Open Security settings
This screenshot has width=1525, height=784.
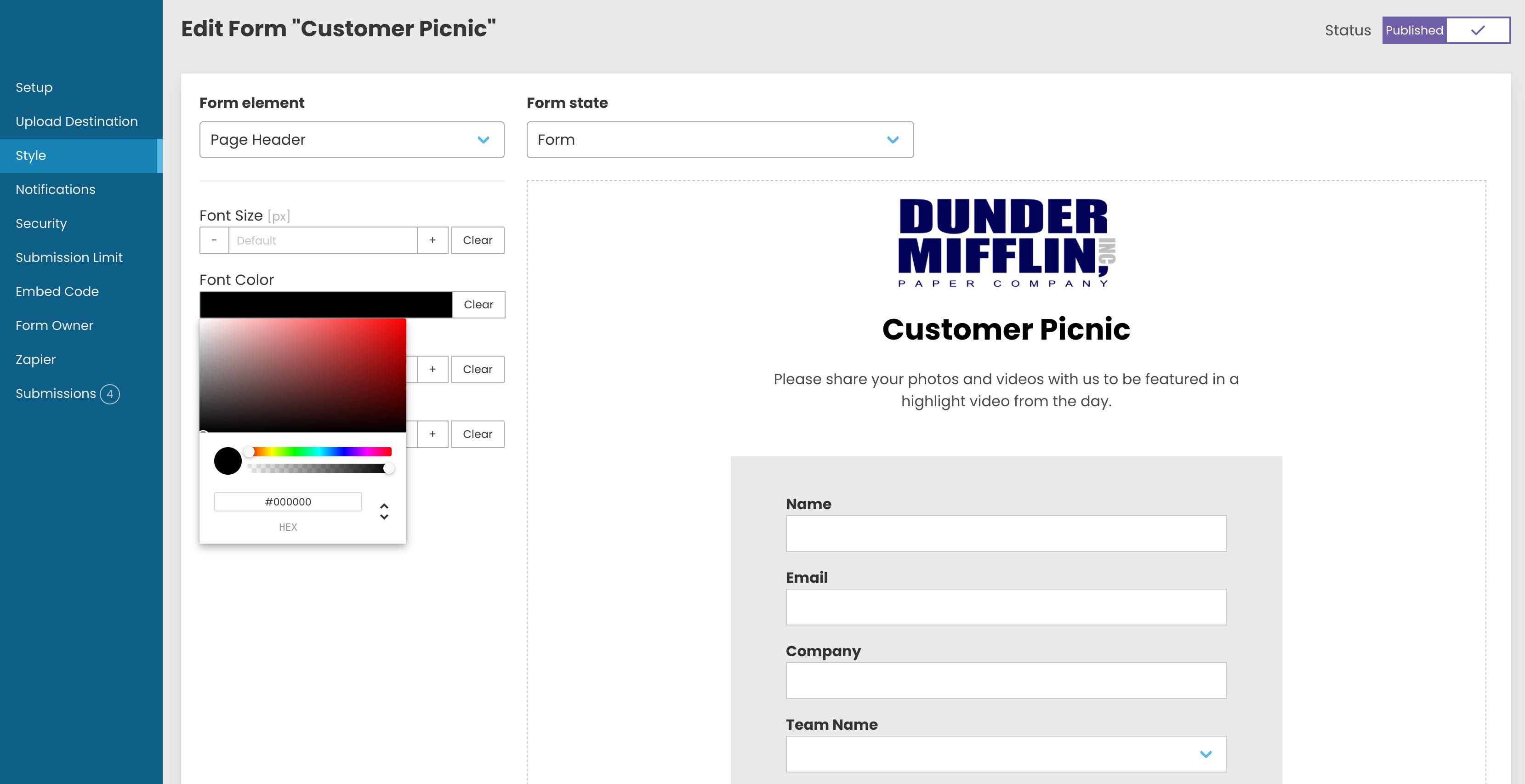[x=41, y=223]
